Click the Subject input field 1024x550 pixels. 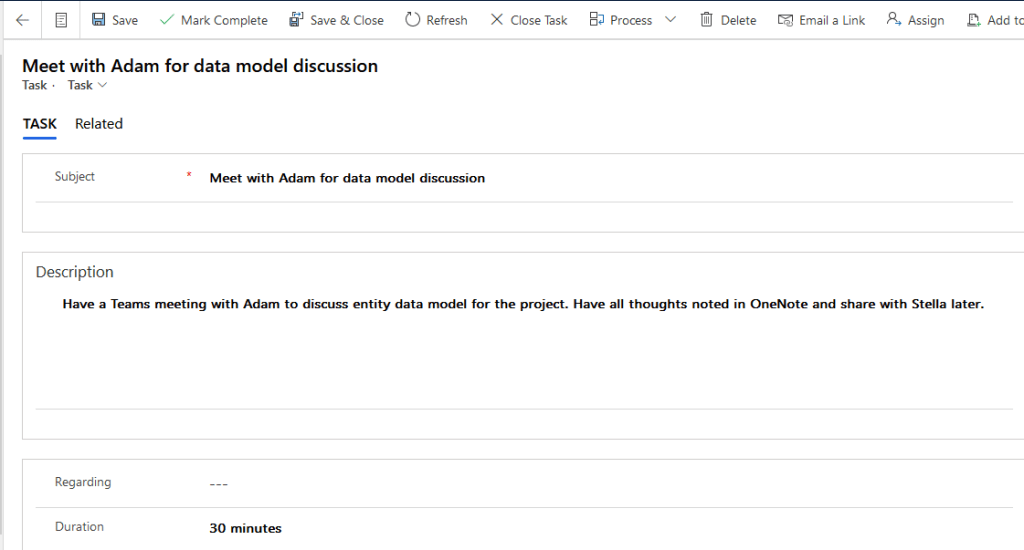click(x=600, y=178)
